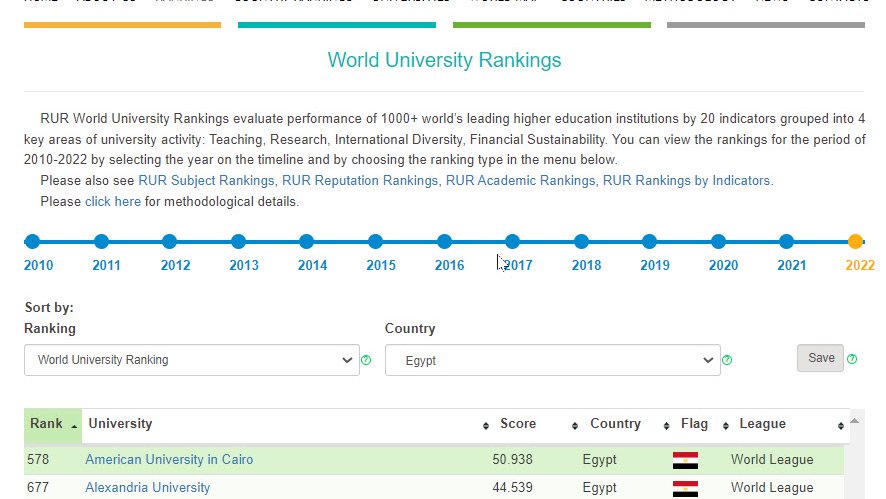Click rank 578 cell

coord(38,459)
